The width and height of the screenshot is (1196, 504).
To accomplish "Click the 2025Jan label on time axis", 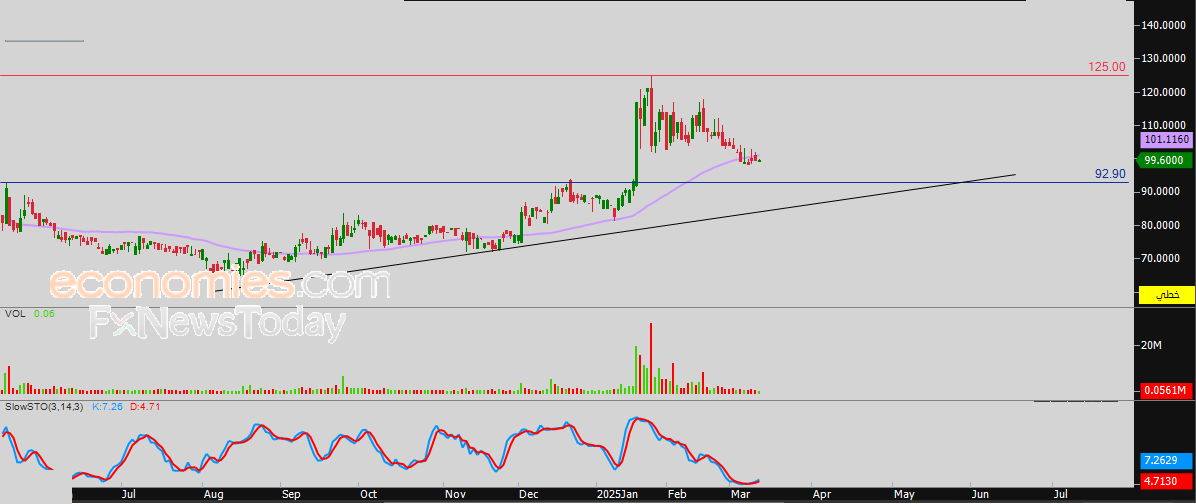I will pos(616,494).
